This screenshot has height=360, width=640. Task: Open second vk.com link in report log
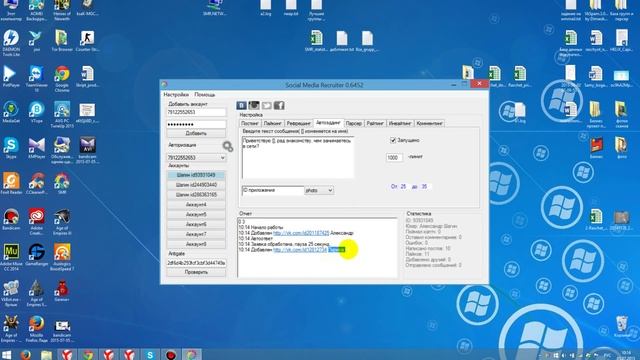[300, 250]
